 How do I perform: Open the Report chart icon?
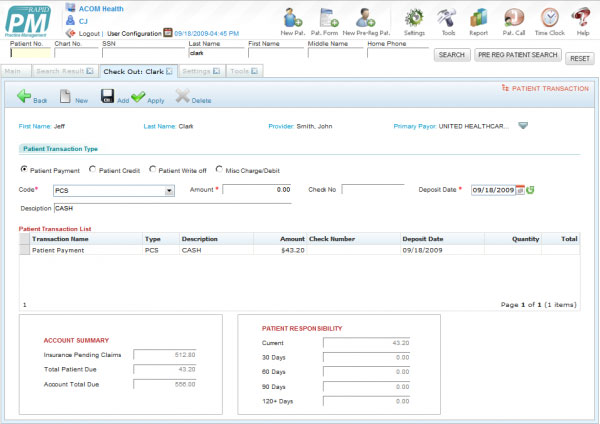[x=479, y=17]
